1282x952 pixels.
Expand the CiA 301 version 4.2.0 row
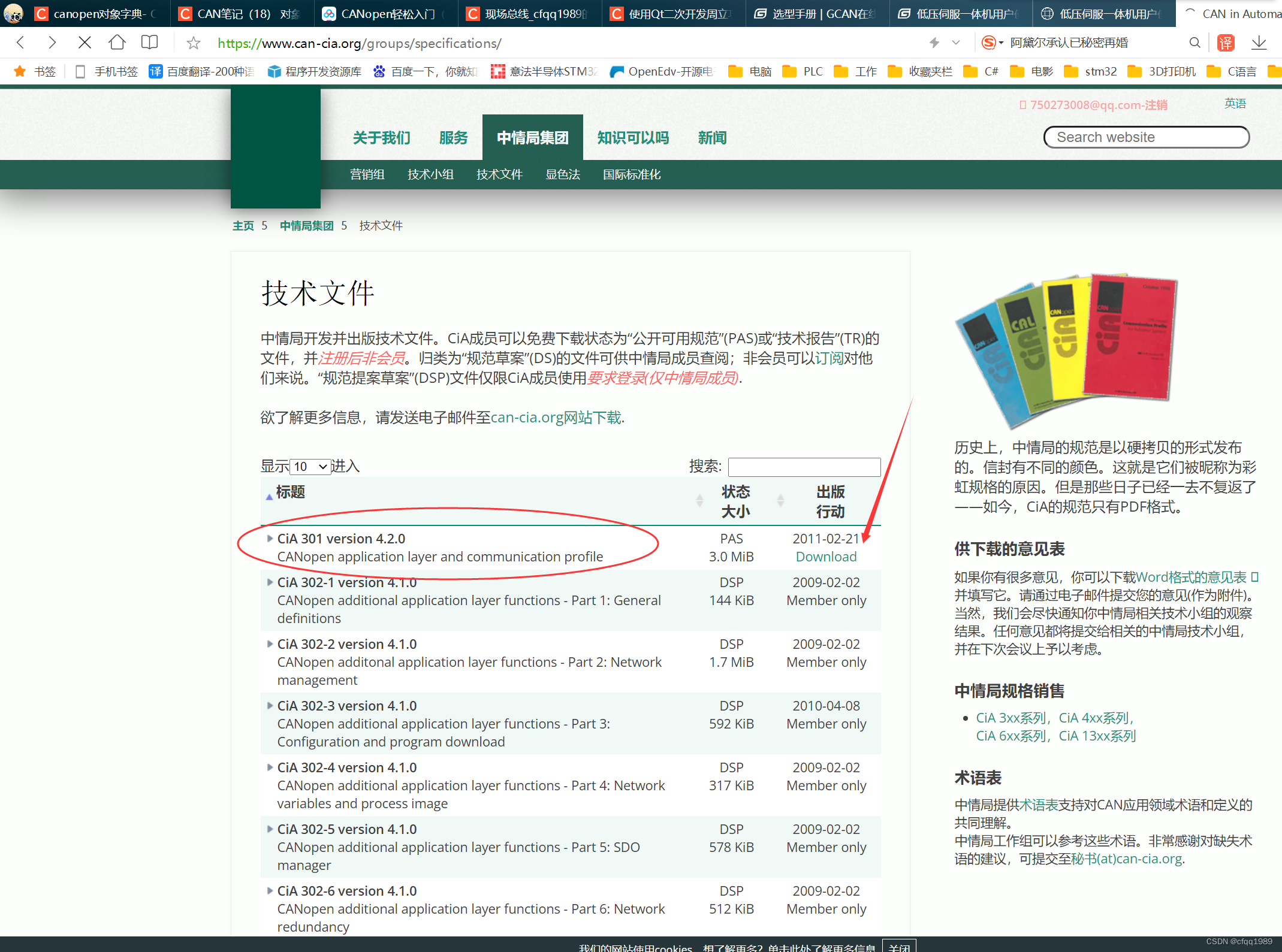tap(270, 539)
